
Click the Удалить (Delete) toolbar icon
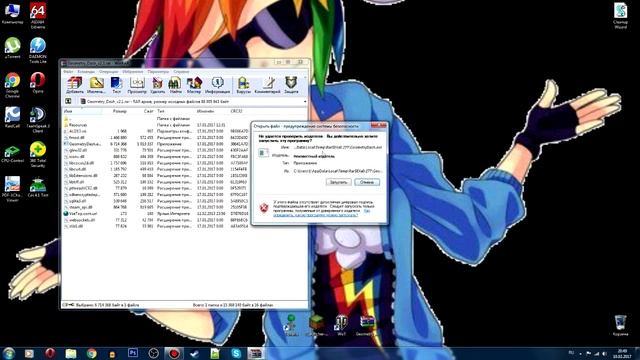[x=158, y=85]
